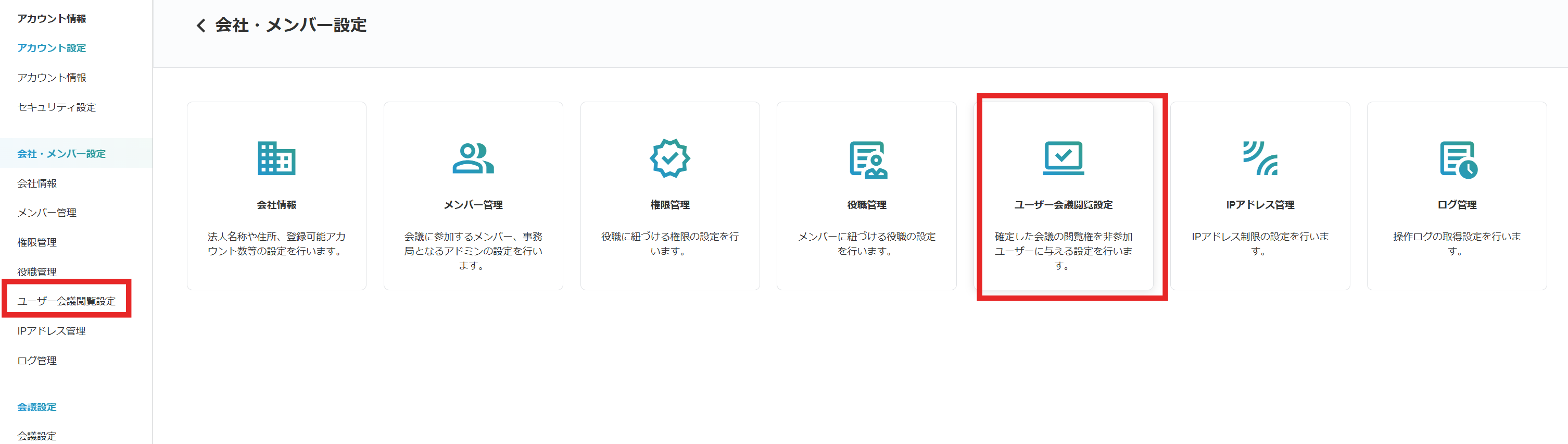Click the IPアドレス管理 signal icon
The width and height of the screenshot is (1568, 444).
tap(1259, 158)
